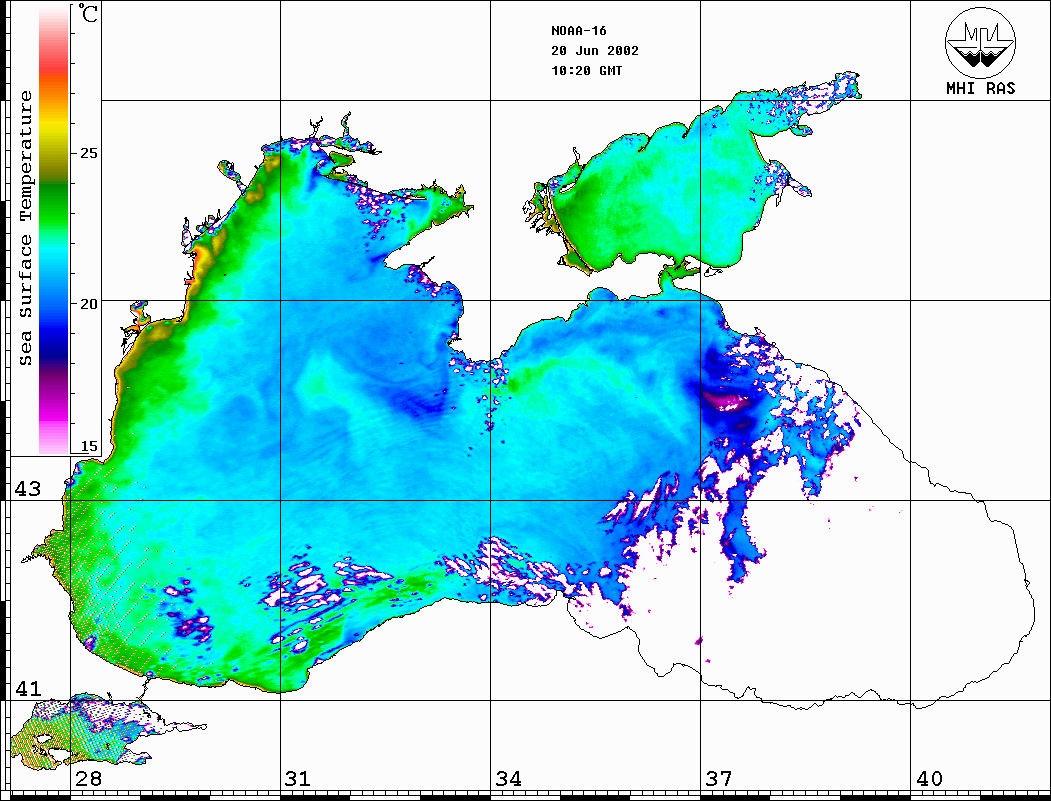
Task: Click the 15 tick label on temperature scale
Action: 88,446
